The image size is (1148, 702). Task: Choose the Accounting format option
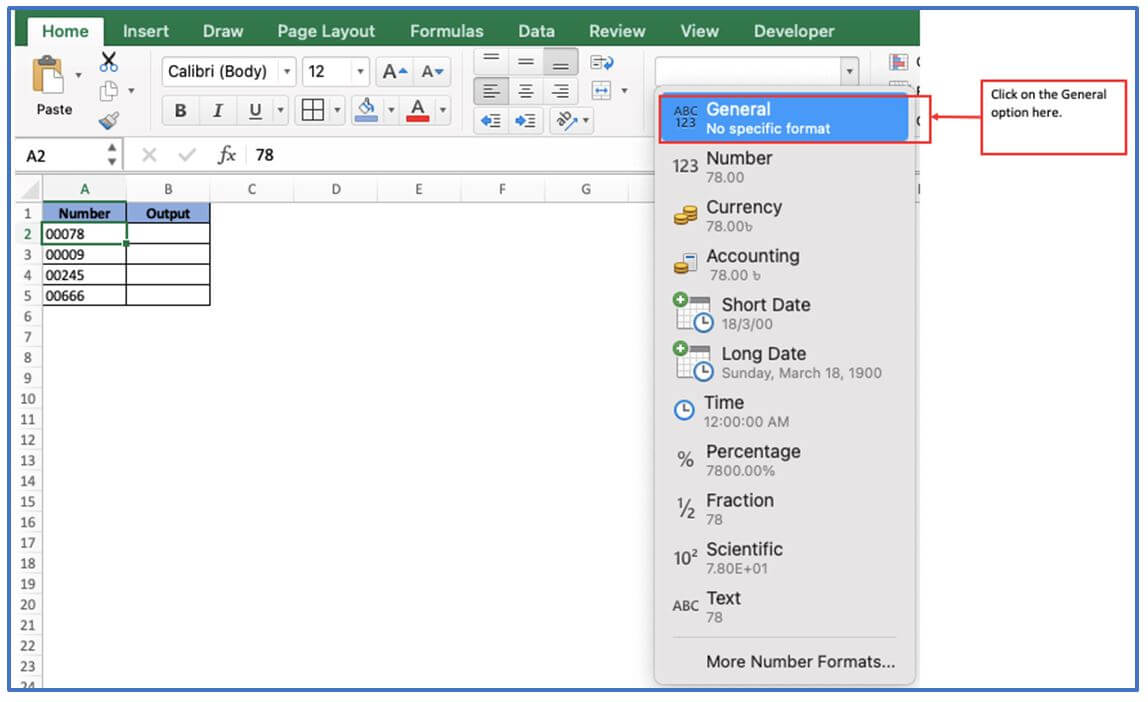click(783, 265)
